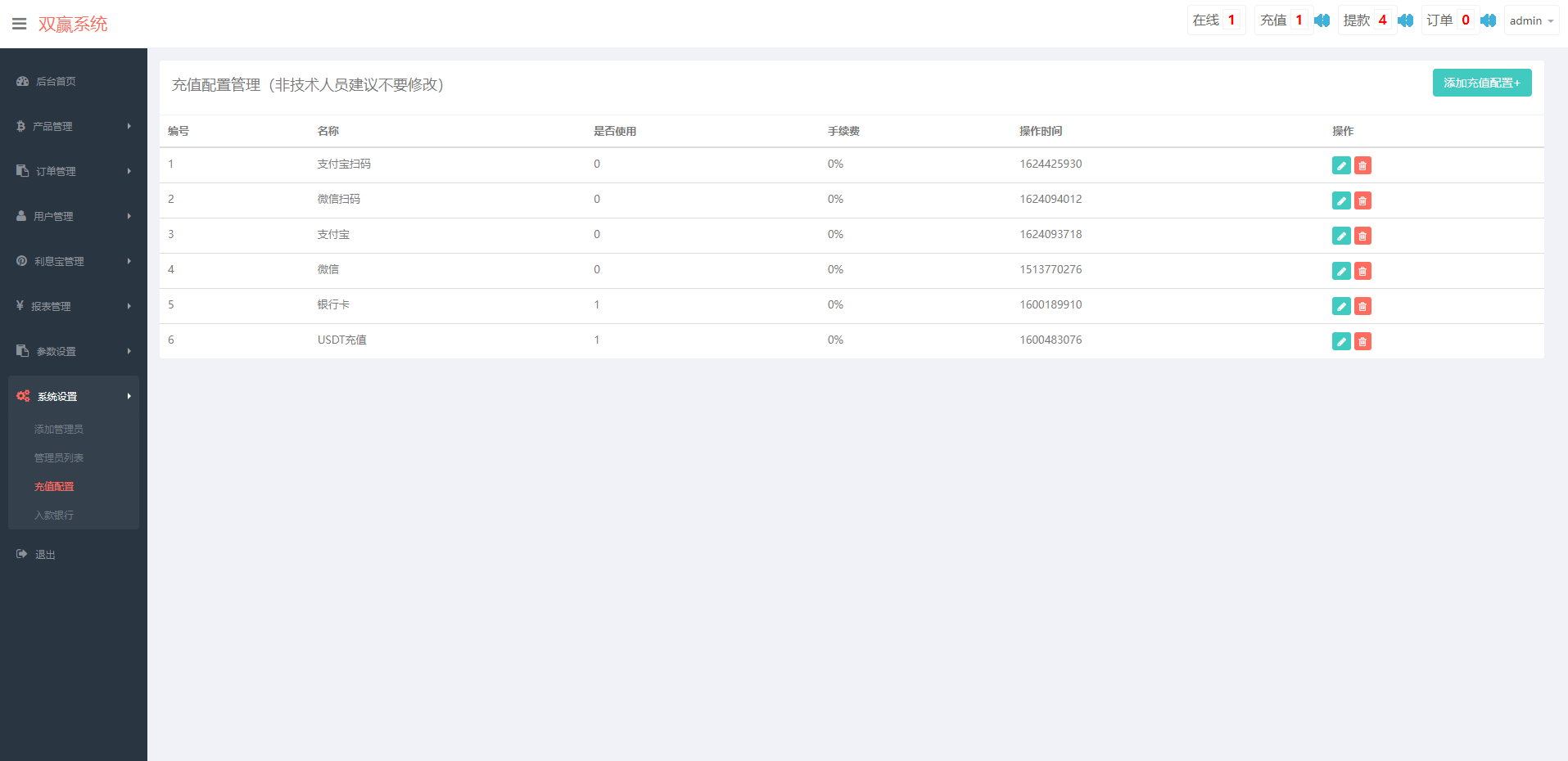Delete the 支付宝 row with trash icon
The height and width of the screenshot is (761, 1568).
(x=1362, y=236)
